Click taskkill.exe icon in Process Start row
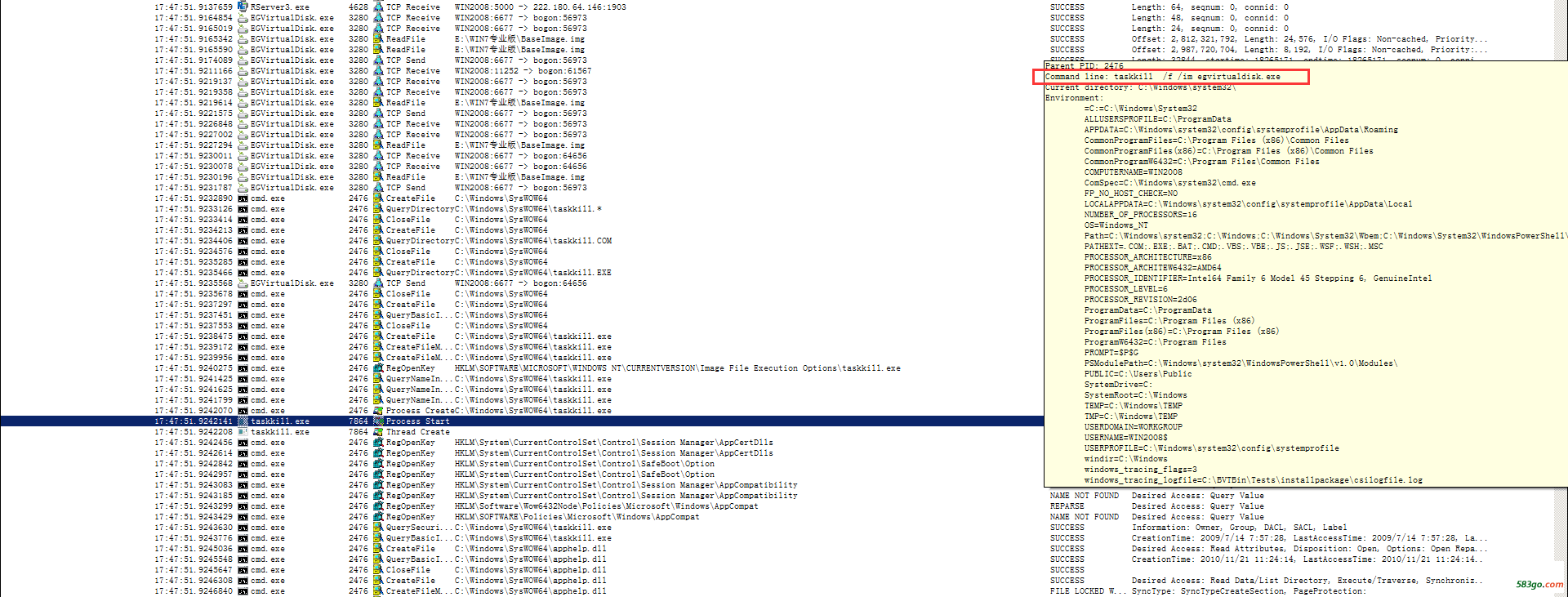Screen dimensions: 1568x597 [243, 421]
